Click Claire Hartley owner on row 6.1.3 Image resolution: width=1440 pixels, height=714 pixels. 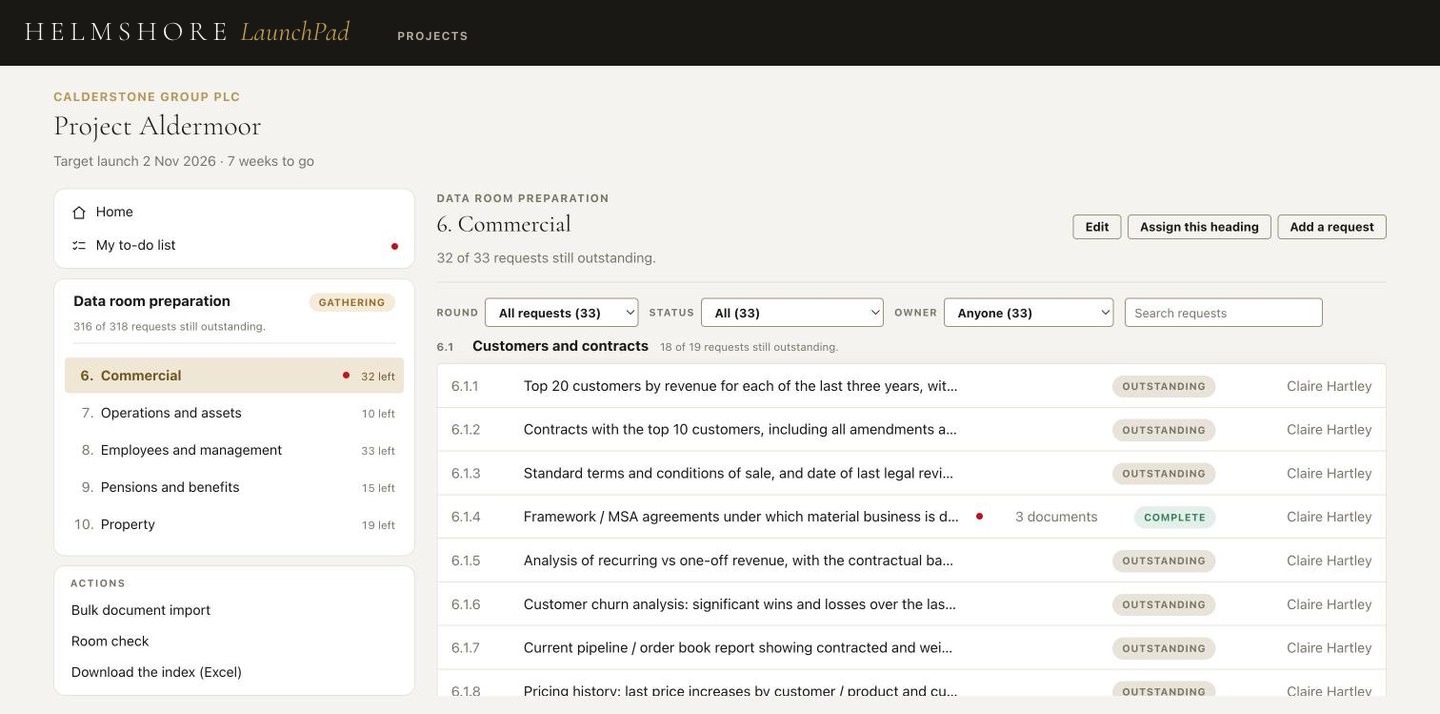tap(1329, 473)
